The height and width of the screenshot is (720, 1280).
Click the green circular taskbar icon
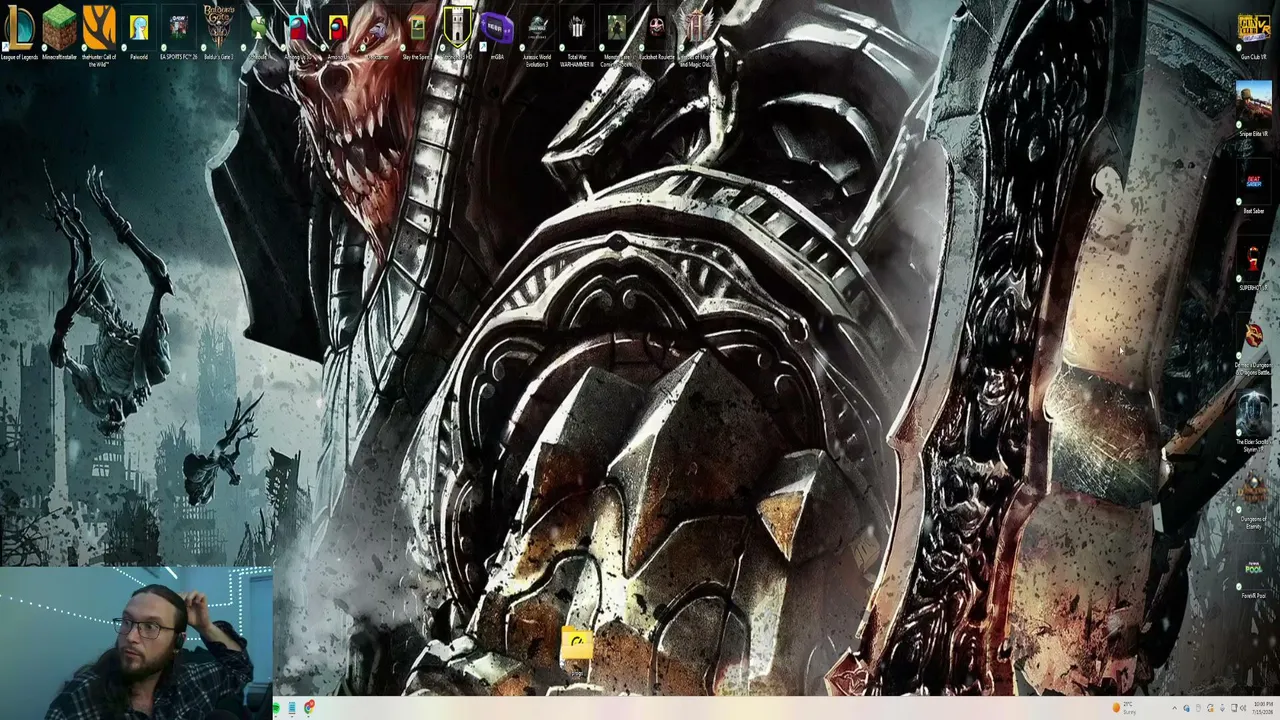click(x=275, y=708)
